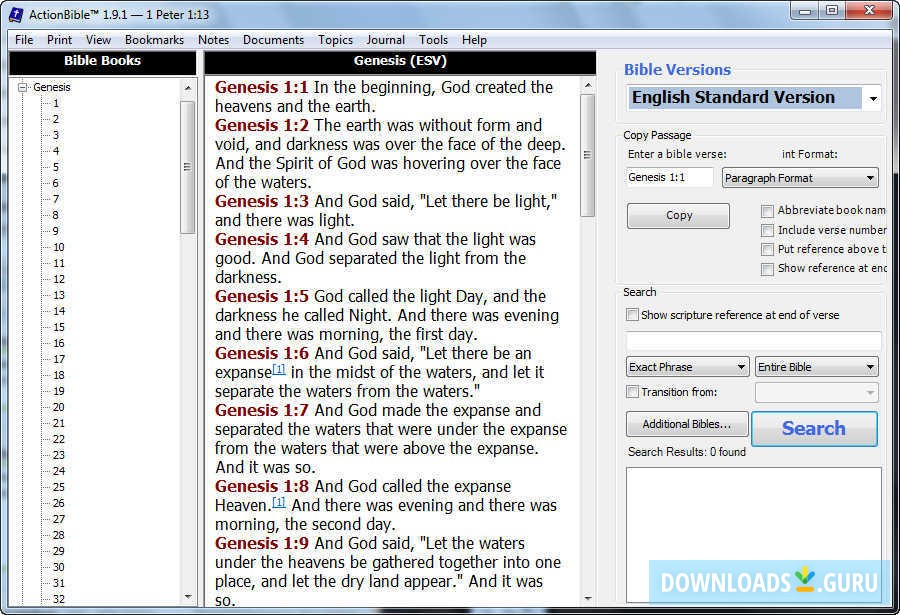This screenshot has height=615, width=900.
Task: Open the Exact Phrase search dropdown
Action: (x=742, y=367)
